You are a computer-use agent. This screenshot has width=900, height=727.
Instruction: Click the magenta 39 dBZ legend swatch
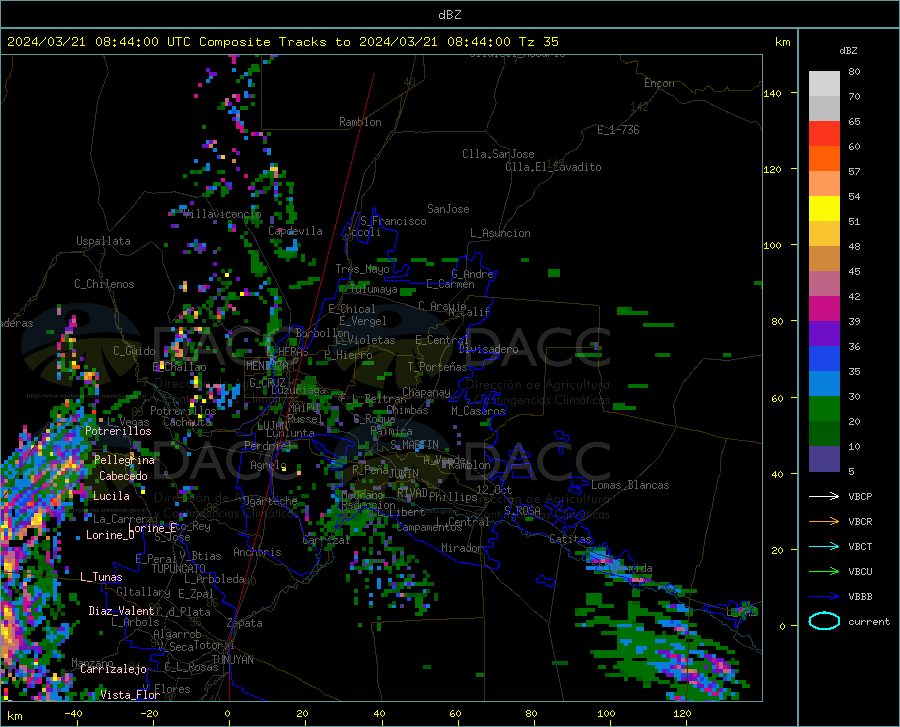tap(824, 309)
